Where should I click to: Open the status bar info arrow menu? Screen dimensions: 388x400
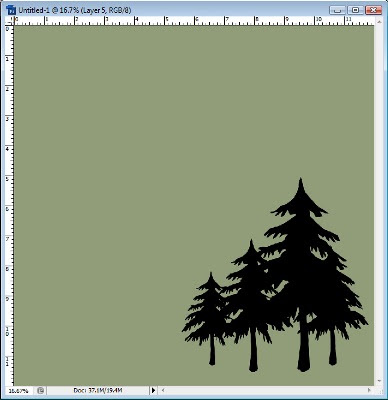pos(153,390)
